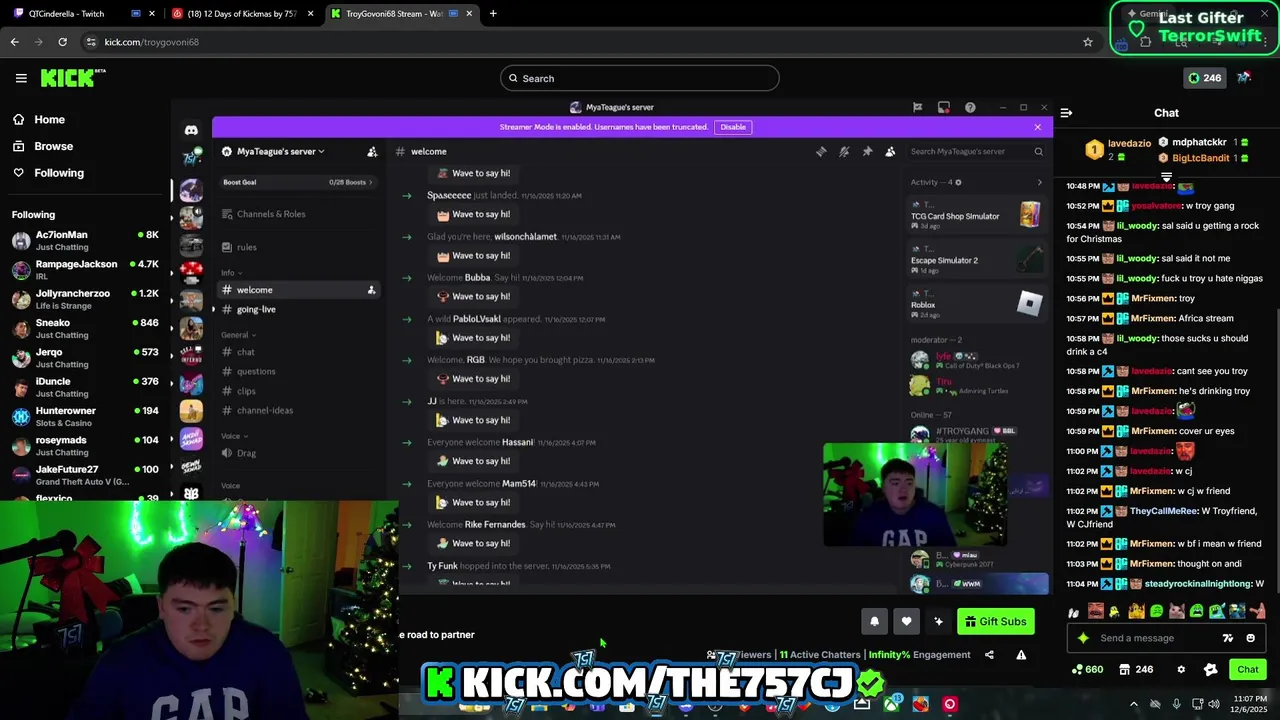Disable Streamer Mode in streamed Discord banner
This screenshot has width=1280, height=720.
click(x=733, y=127)
